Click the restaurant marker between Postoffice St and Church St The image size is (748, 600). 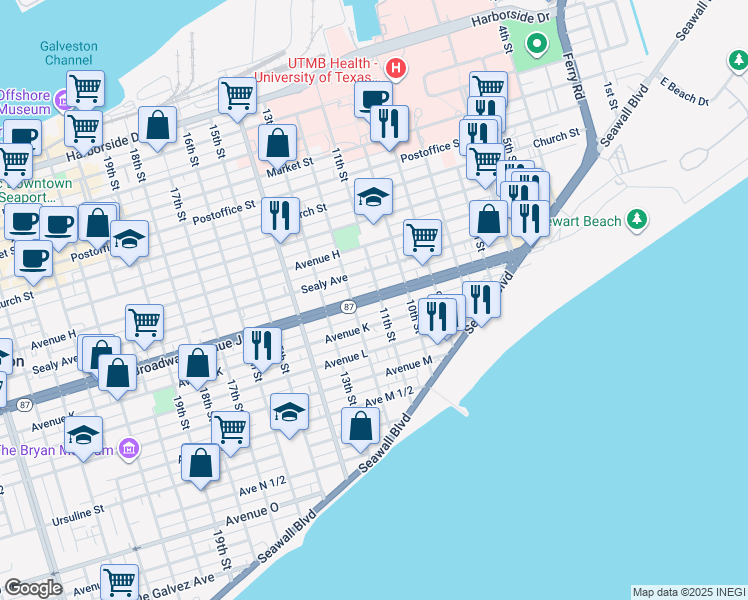point(280,214)
